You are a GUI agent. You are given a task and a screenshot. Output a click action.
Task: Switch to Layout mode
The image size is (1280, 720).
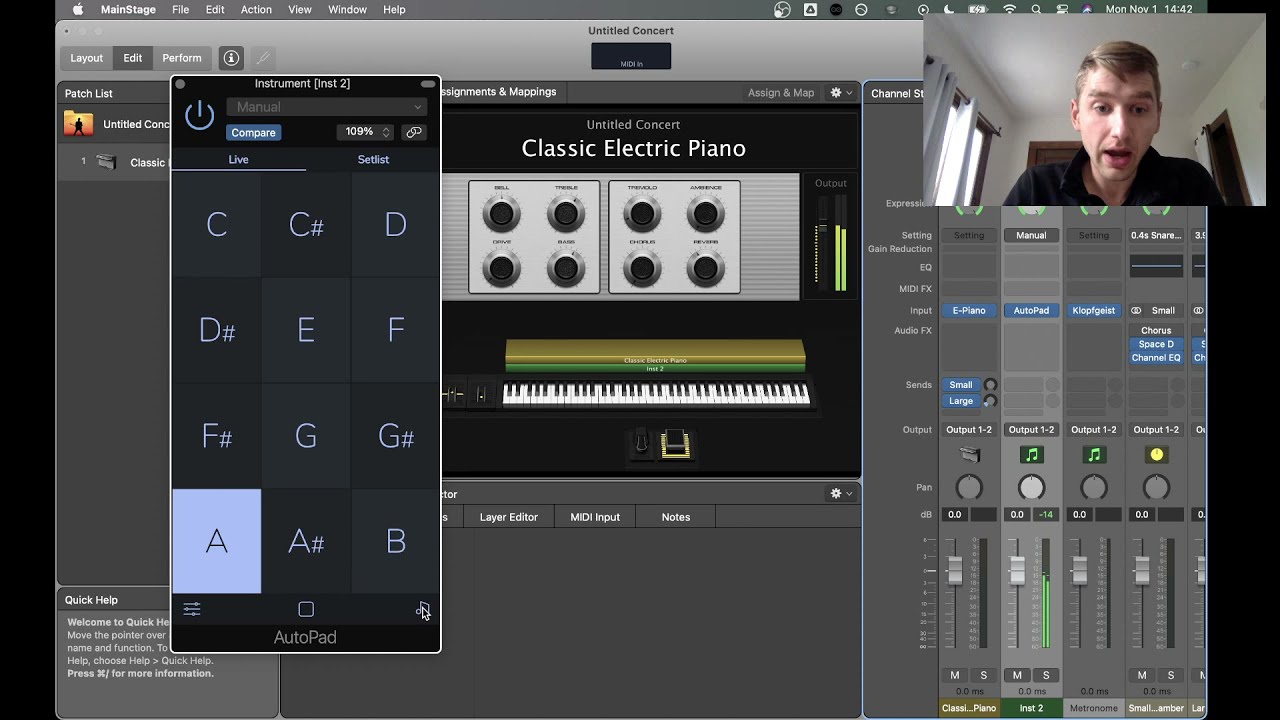tap(86, 58)
